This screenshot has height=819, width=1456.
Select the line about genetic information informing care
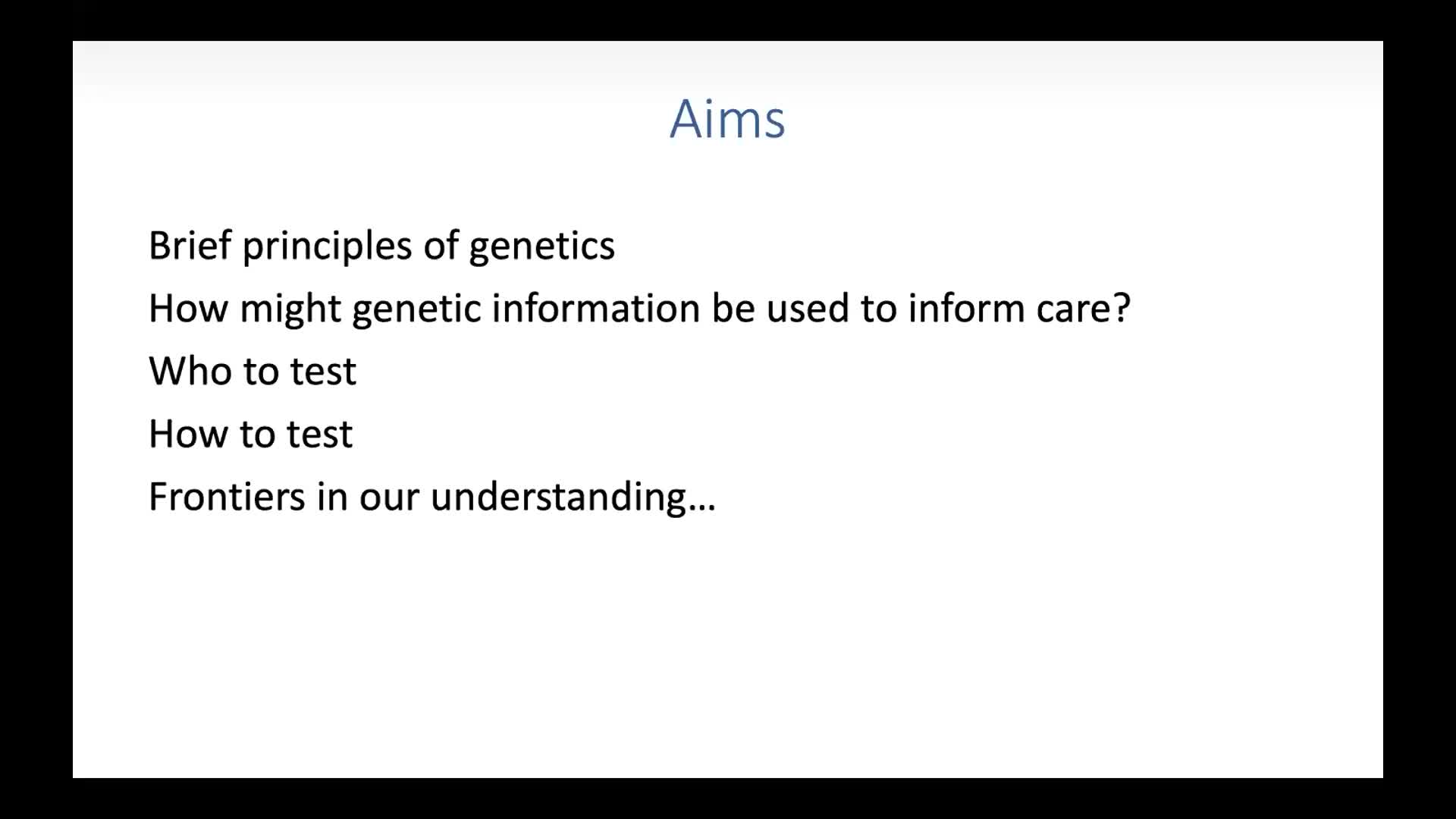click(639, 309)
